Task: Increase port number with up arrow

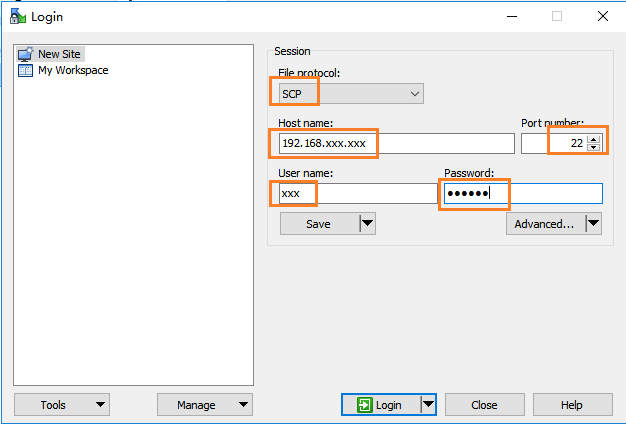Action: pos(594,139)
